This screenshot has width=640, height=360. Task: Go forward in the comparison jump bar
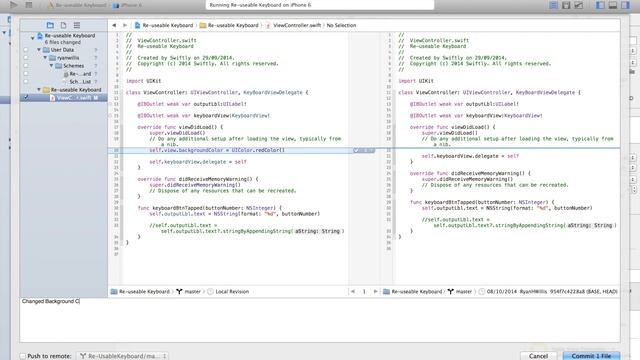(125, 25)
